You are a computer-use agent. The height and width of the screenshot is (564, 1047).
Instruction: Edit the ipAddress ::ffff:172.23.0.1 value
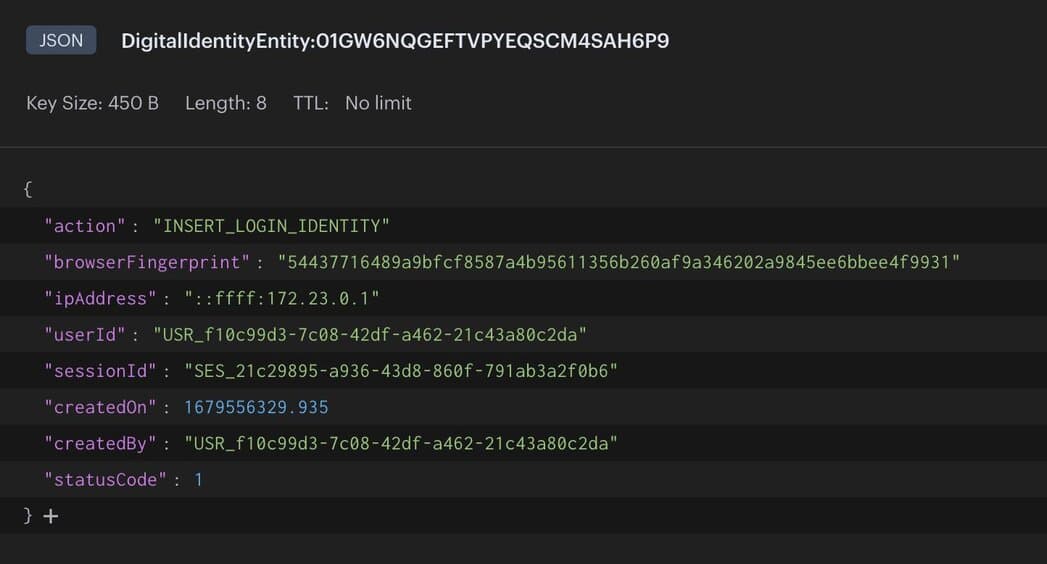pyautogui.click(x=282, y=298)
